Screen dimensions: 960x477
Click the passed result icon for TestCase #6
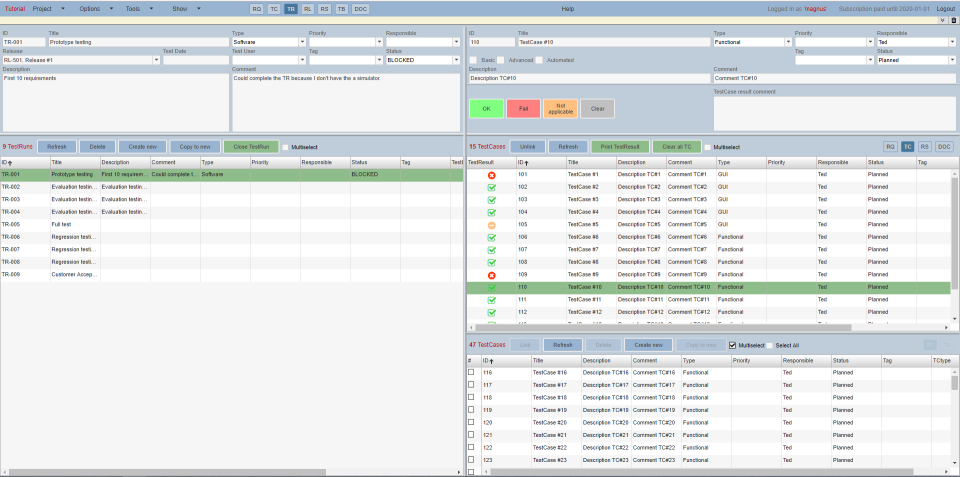[x=491, y=238]
